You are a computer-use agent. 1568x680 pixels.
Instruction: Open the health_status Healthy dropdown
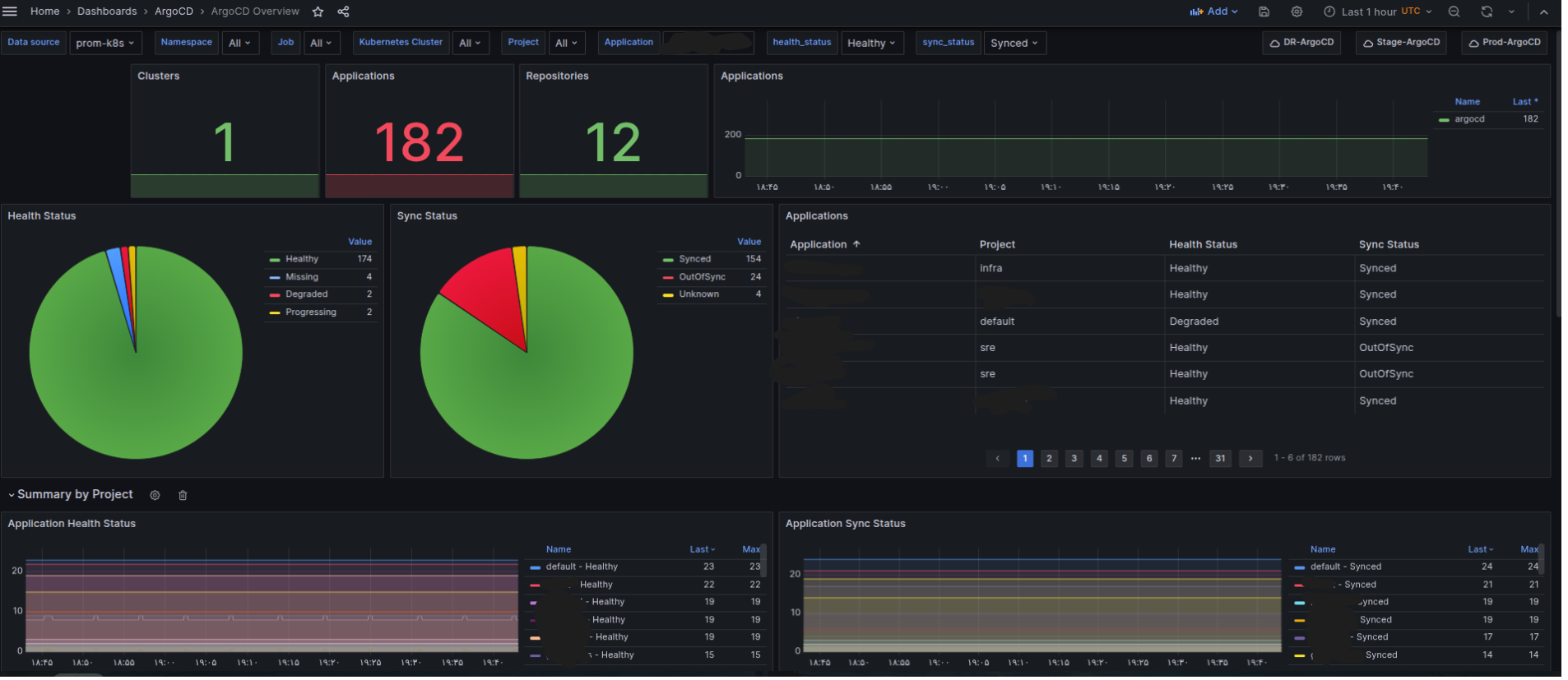coord(871,43)
